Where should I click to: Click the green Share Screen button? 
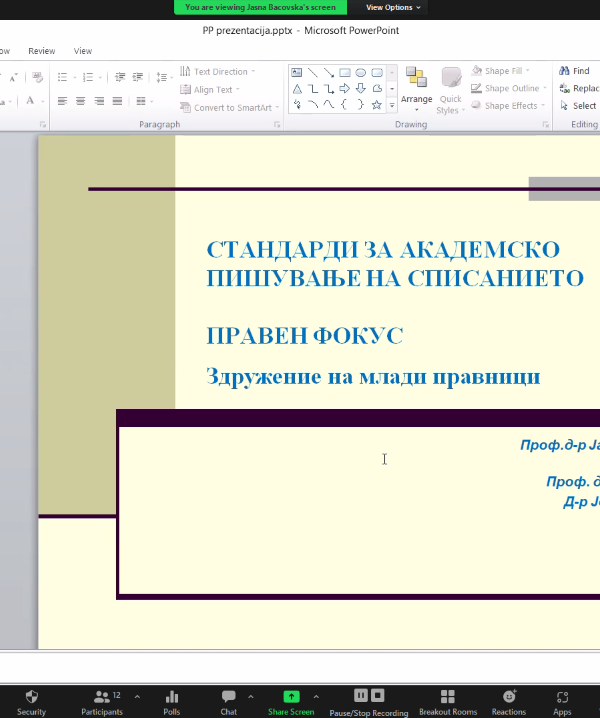tap(291, 700)
